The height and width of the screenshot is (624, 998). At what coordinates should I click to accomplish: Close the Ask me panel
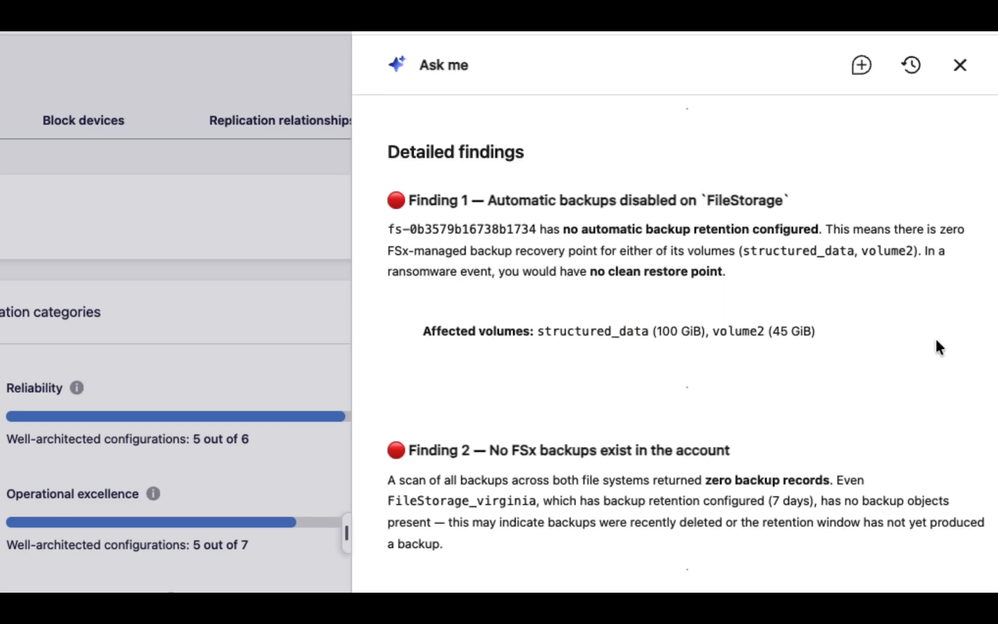960,65
